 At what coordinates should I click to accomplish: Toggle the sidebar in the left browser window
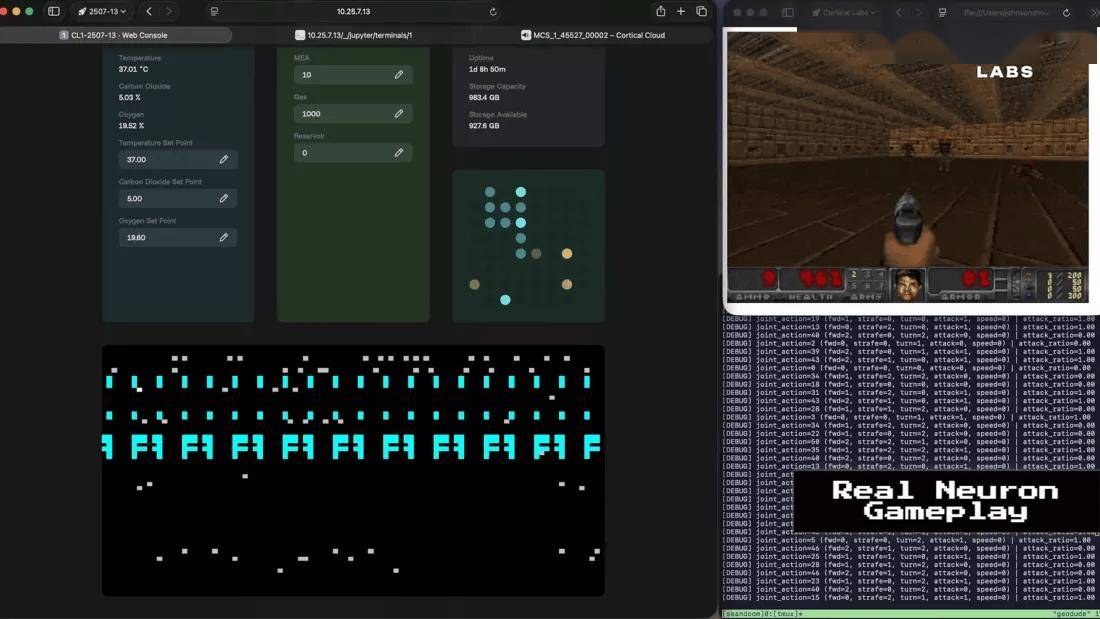tap(54, 11)
